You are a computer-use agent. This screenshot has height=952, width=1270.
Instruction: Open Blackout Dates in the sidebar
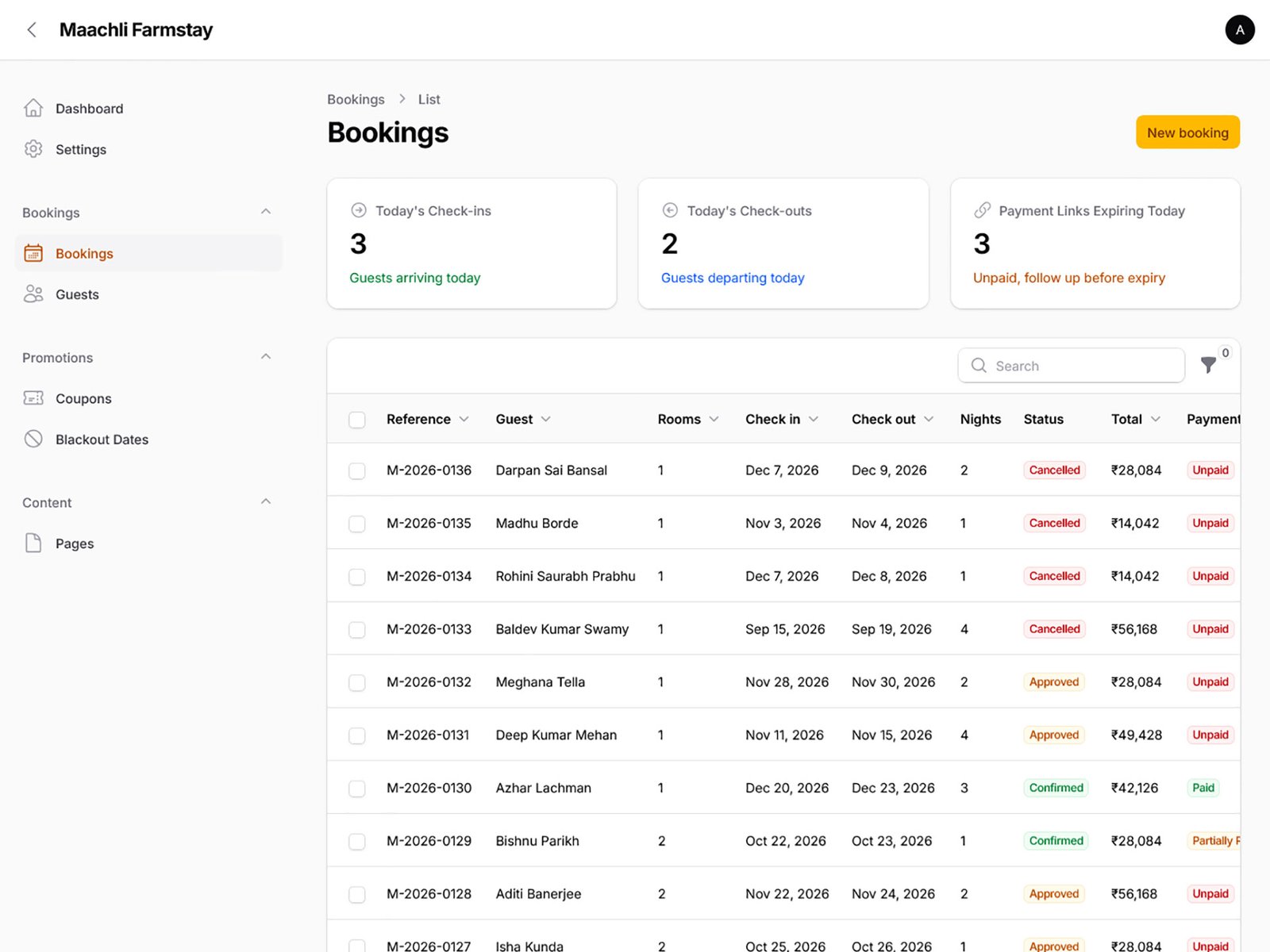[x=148, y=439]
